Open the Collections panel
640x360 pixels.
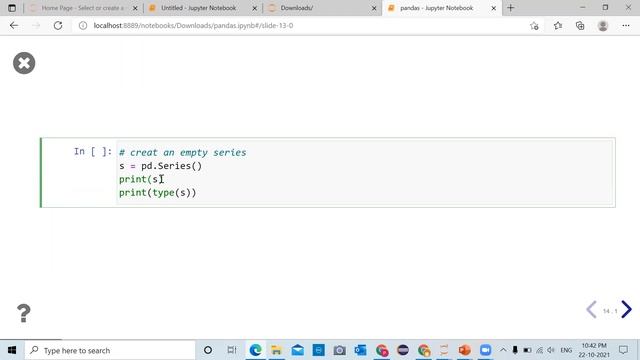pos(580,26)
